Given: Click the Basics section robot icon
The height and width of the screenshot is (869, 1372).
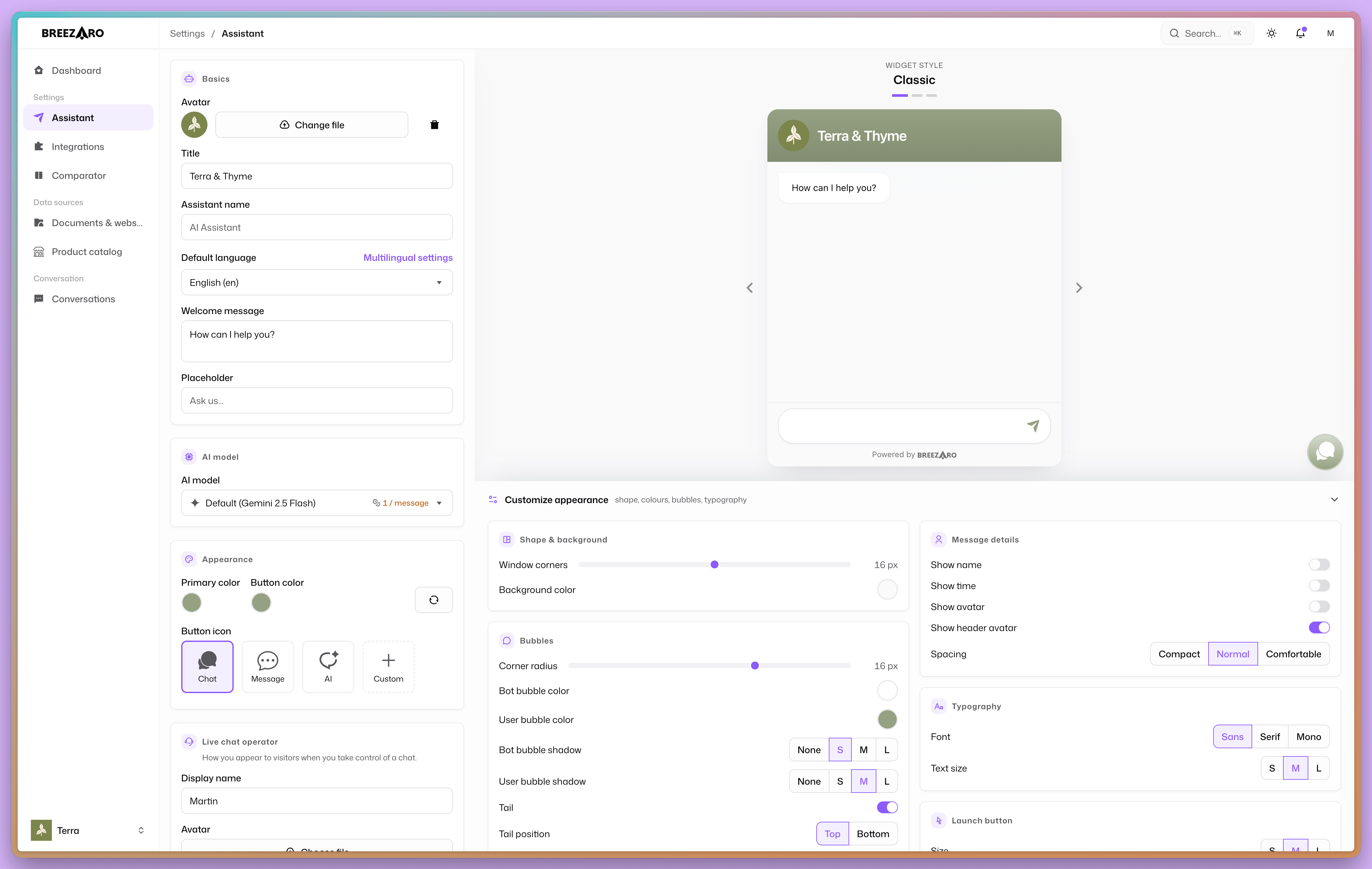Looking at the screenshot, I should click(x=189, y=79).
